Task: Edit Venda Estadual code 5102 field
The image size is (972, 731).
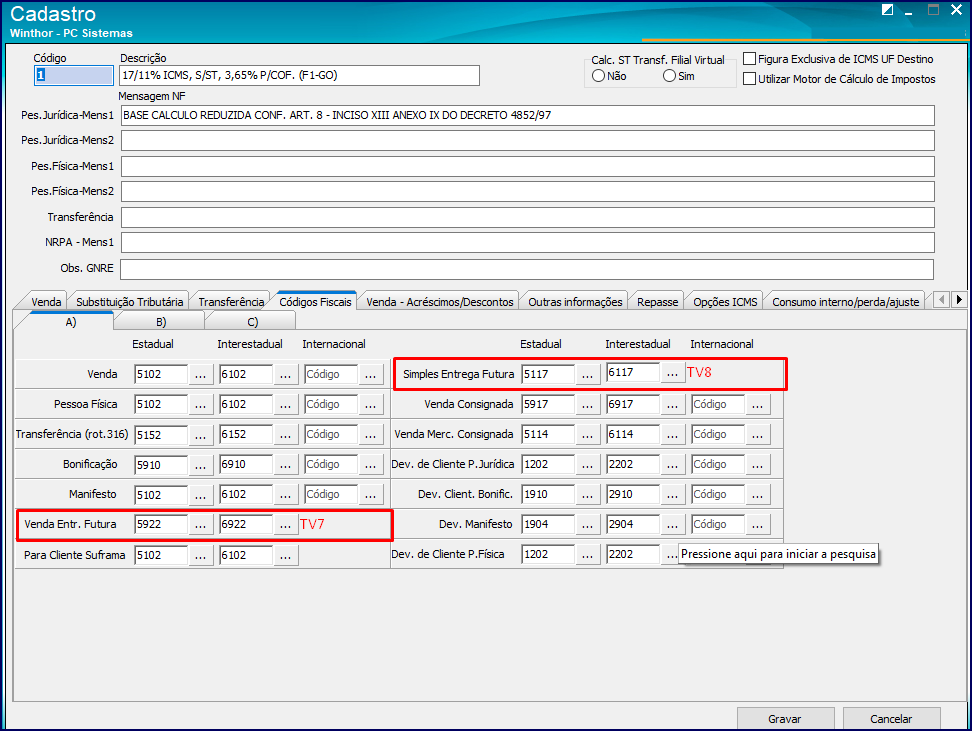Action: click(x=161, y=374)
